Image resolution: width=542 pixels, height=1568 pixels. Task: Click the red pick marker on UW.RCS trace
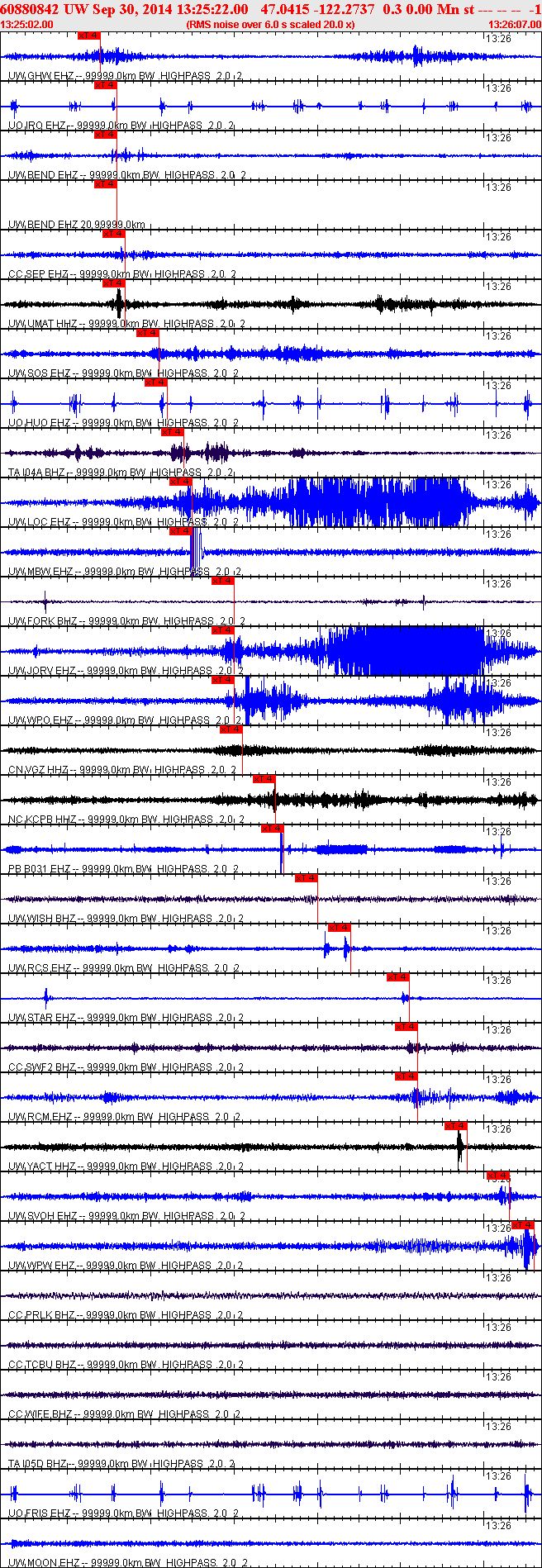(339, 928)
